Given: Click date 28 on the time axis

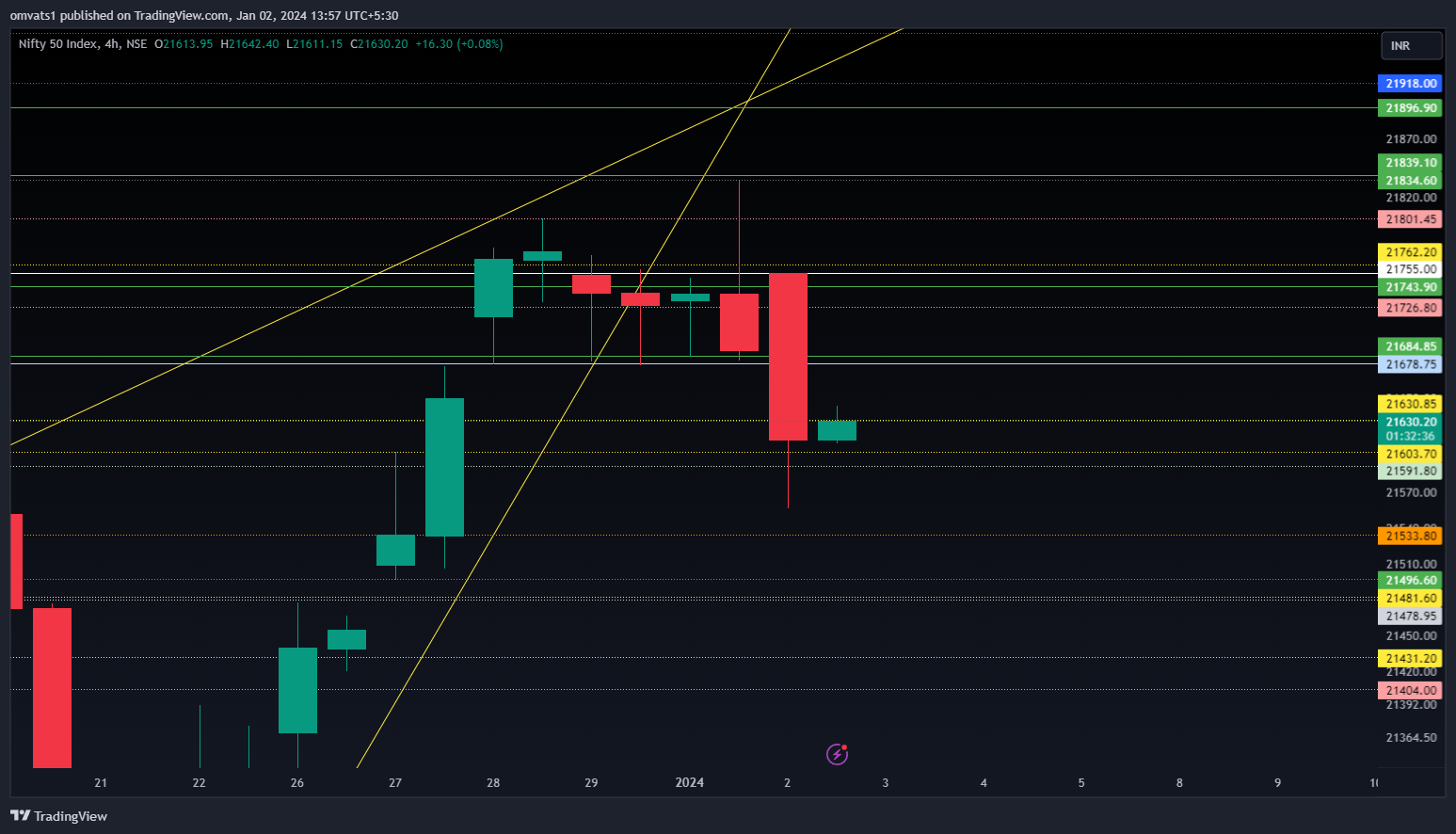Looking at the screenshot, I should (x=493, y=783).
